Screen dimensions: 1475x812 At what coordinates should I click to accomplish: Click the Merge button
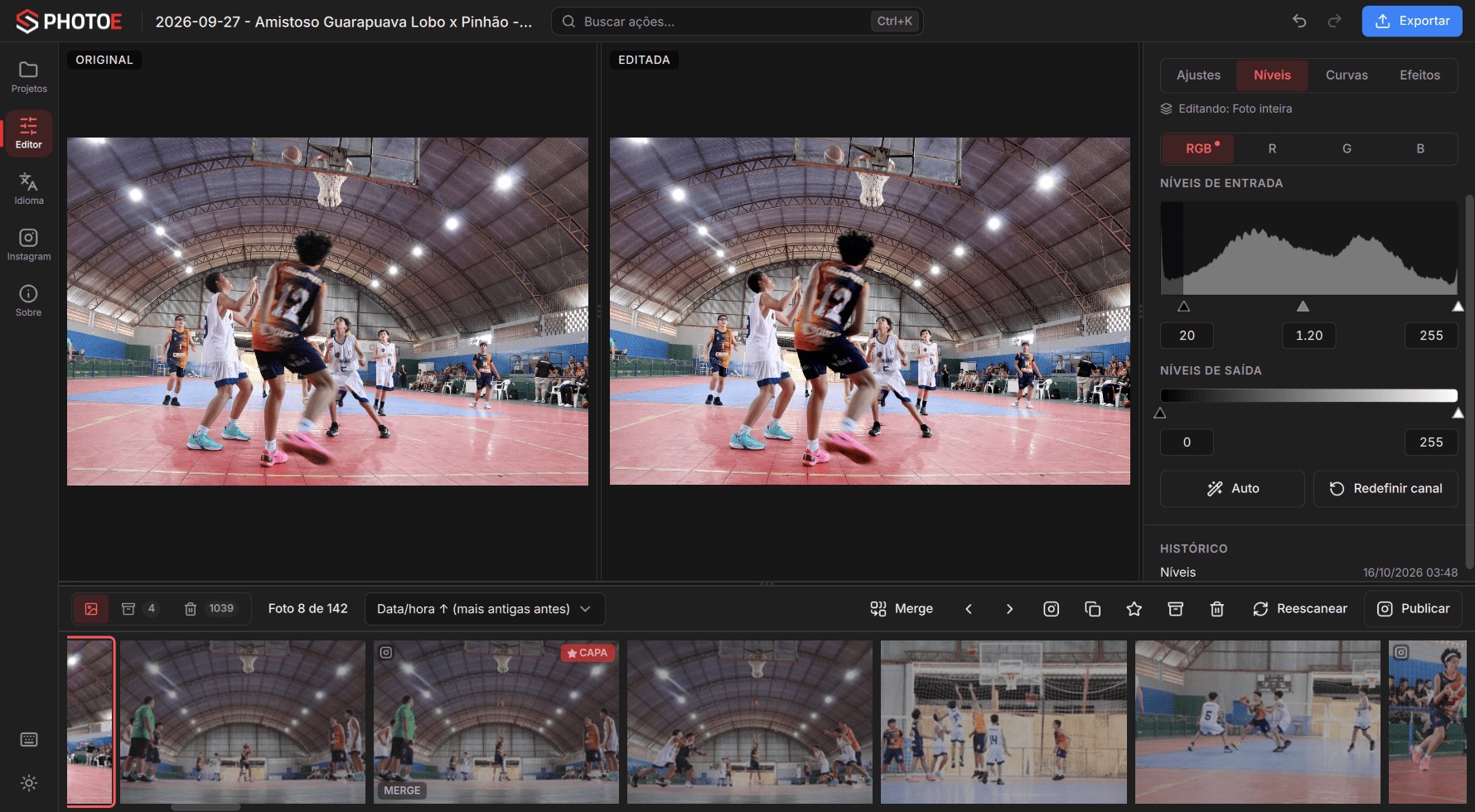[x=902, y=609]
